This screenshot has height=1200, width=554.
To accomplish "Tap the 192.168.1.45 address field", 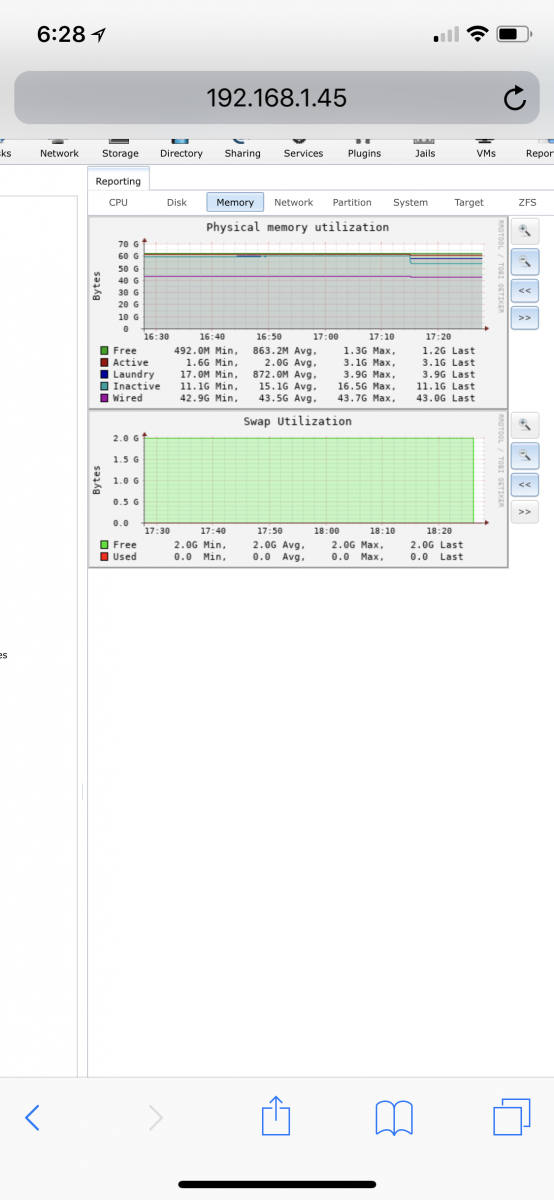I will tap(277, 98).
